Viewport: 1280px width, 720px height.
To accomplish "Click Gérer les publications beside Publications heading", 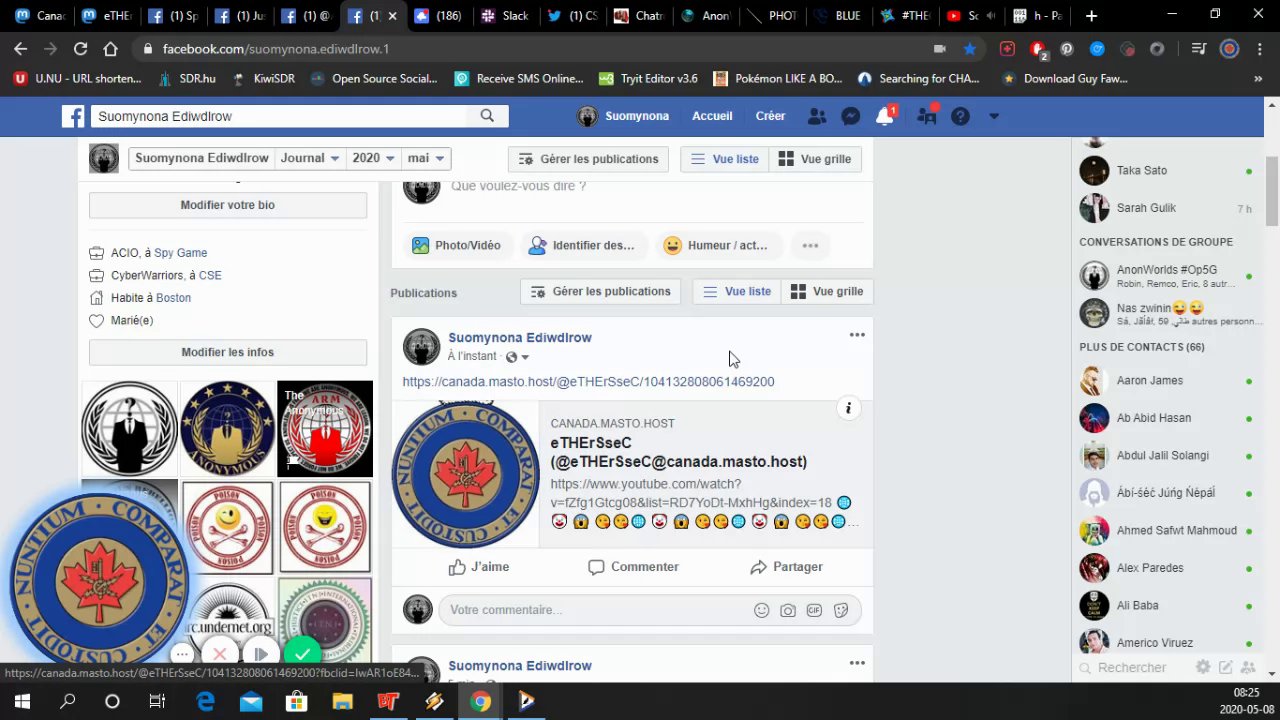I will (x=601, y=291).
